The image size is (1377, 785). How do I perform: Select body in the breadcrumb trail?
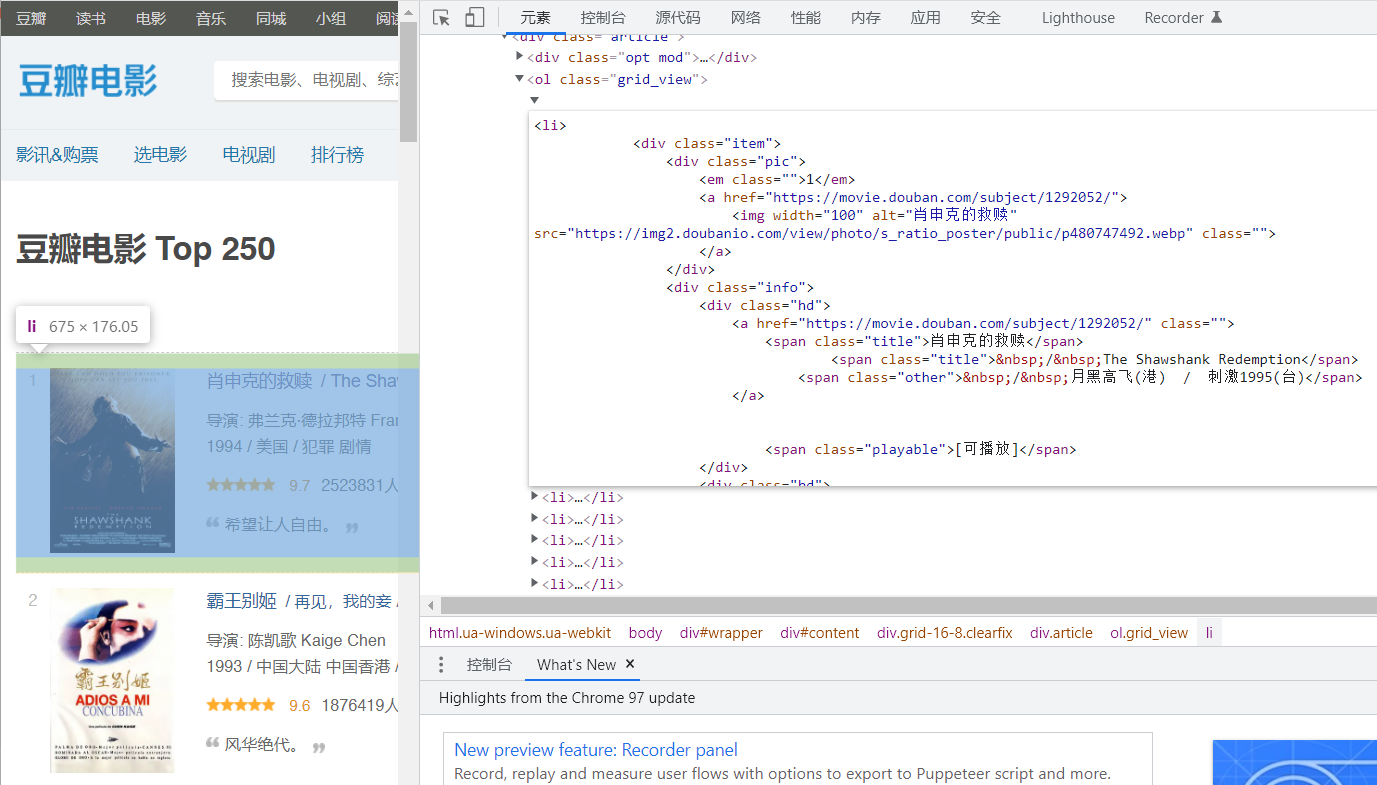pyautogui.click(x=646, y=633)
